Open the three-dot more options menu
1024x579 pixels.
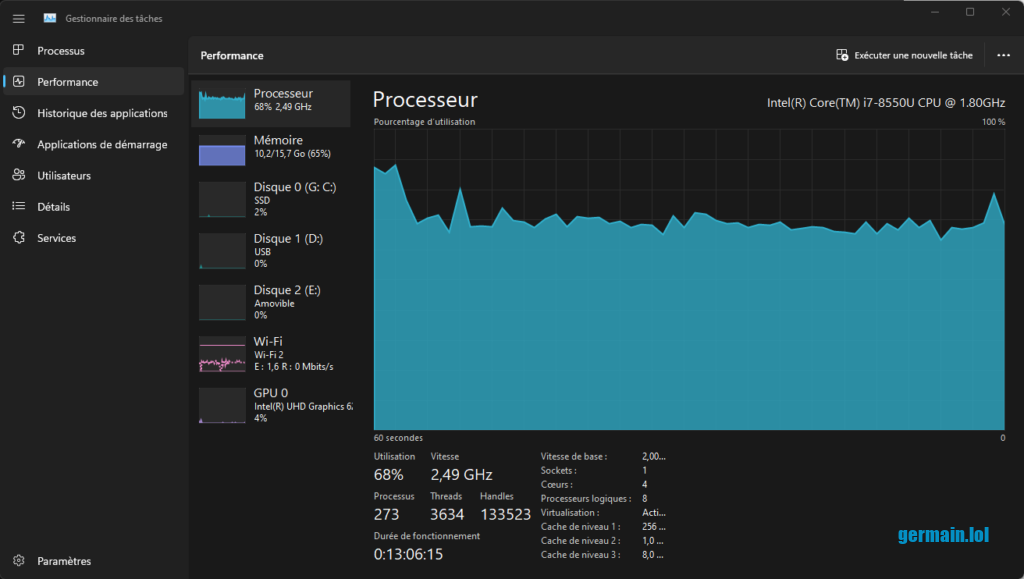click(x=1003, y=56)
